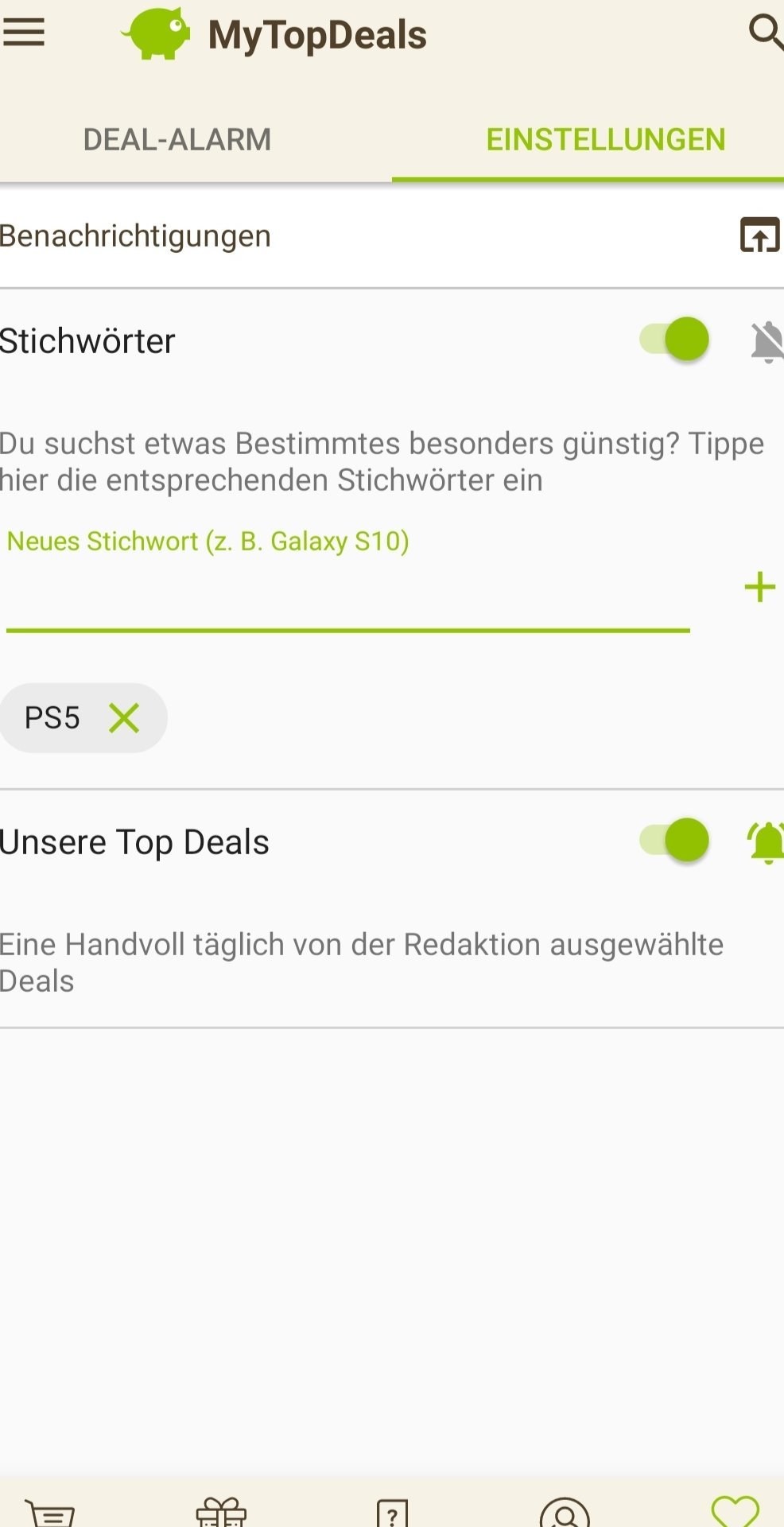
Task: Tap the heart icon in bottom navigation
Action: click(735, 1512)
